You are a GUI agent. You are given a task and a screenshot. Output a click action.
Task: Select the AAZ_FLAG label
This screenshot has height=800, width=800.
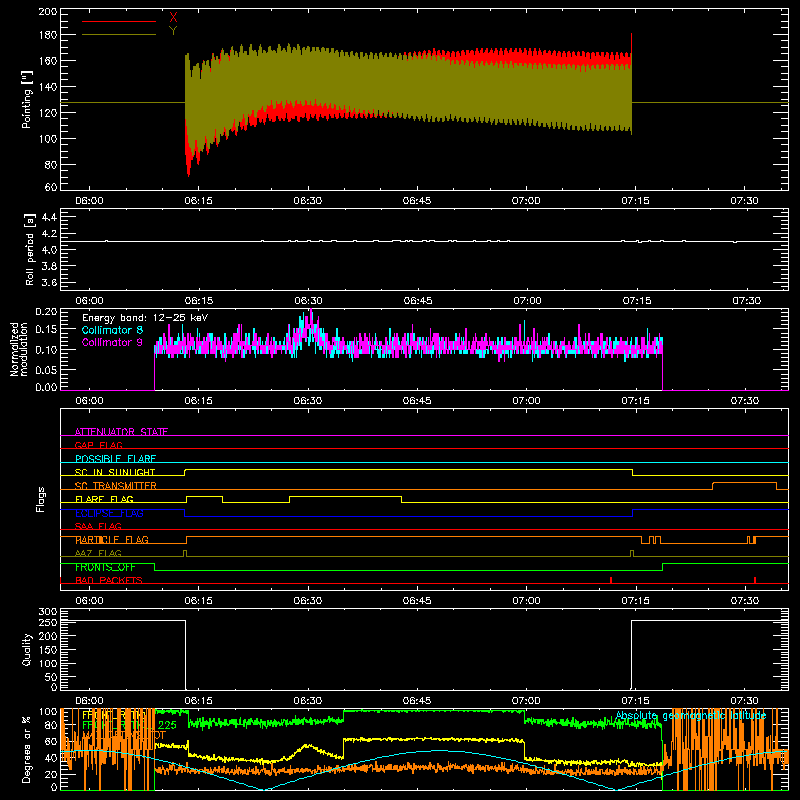pos(98,553)
